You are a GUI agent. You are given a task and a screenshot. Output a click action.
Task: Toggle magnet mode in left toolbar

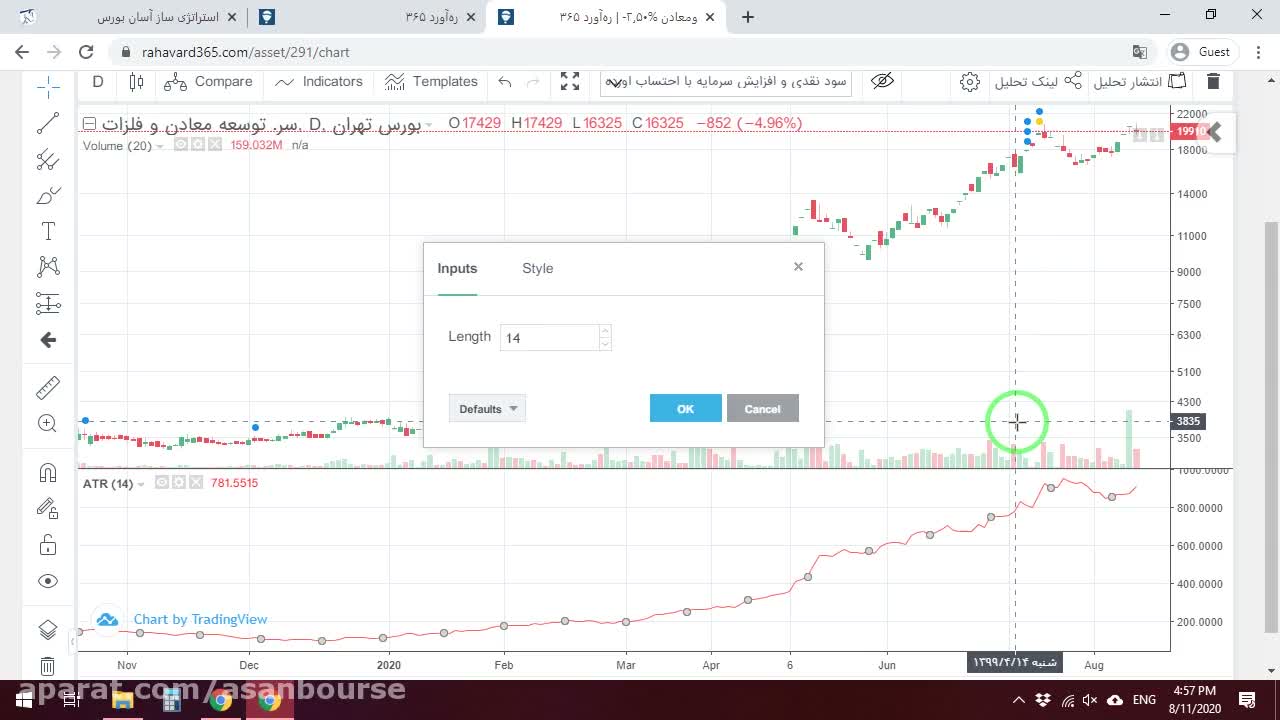click(48, 473)
